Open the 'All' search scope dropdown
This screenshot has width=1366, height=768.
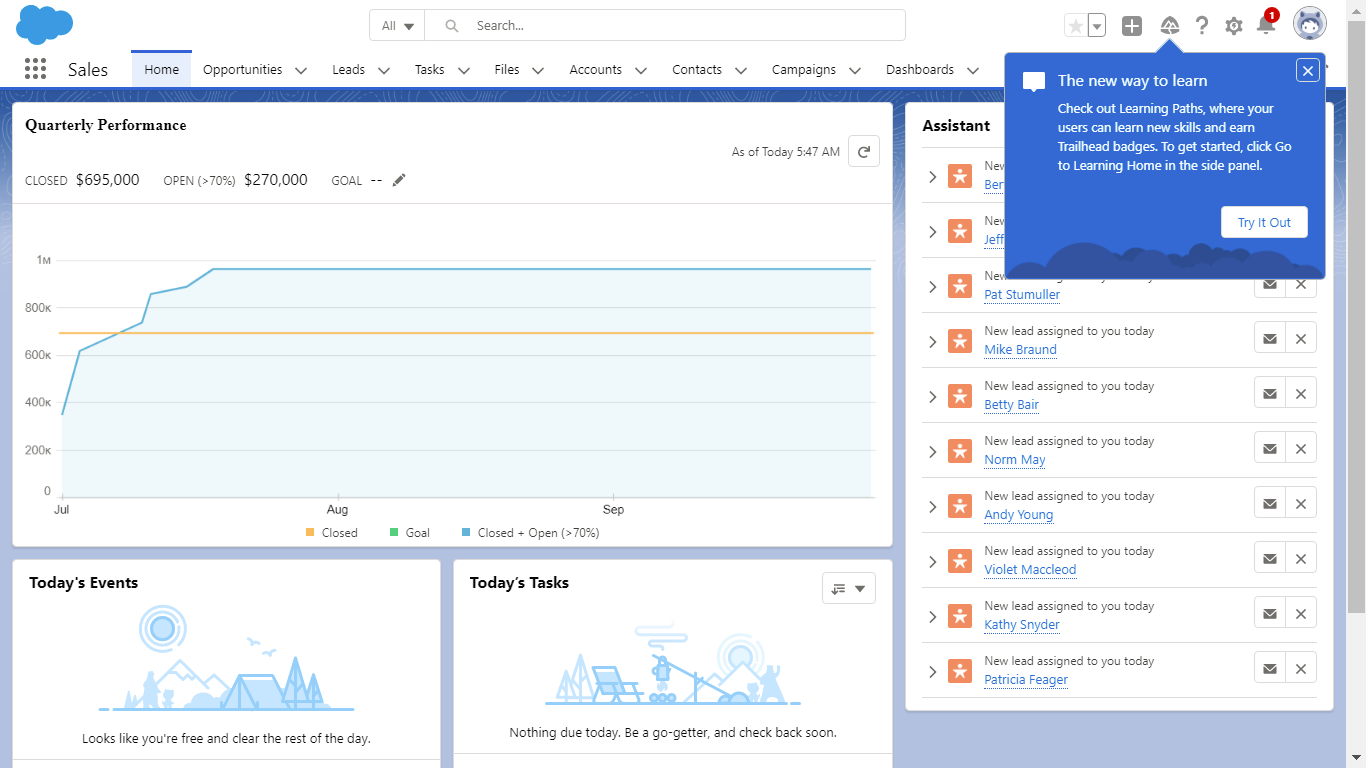point(397,26)
